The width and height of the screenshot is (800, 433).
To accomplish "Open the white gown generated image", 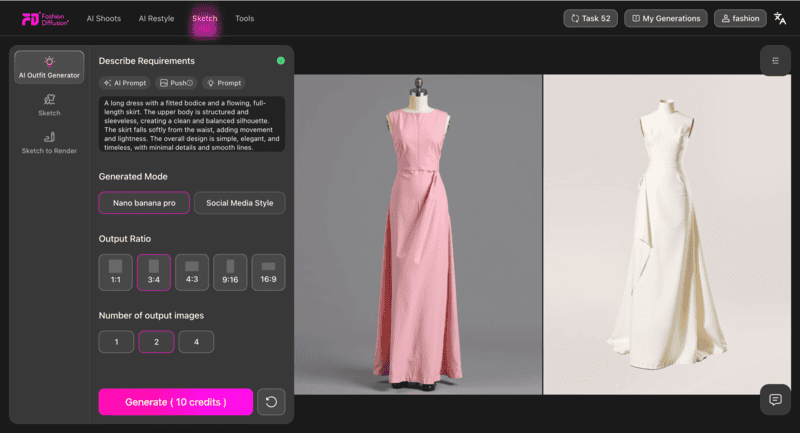I will pos(667,235).
